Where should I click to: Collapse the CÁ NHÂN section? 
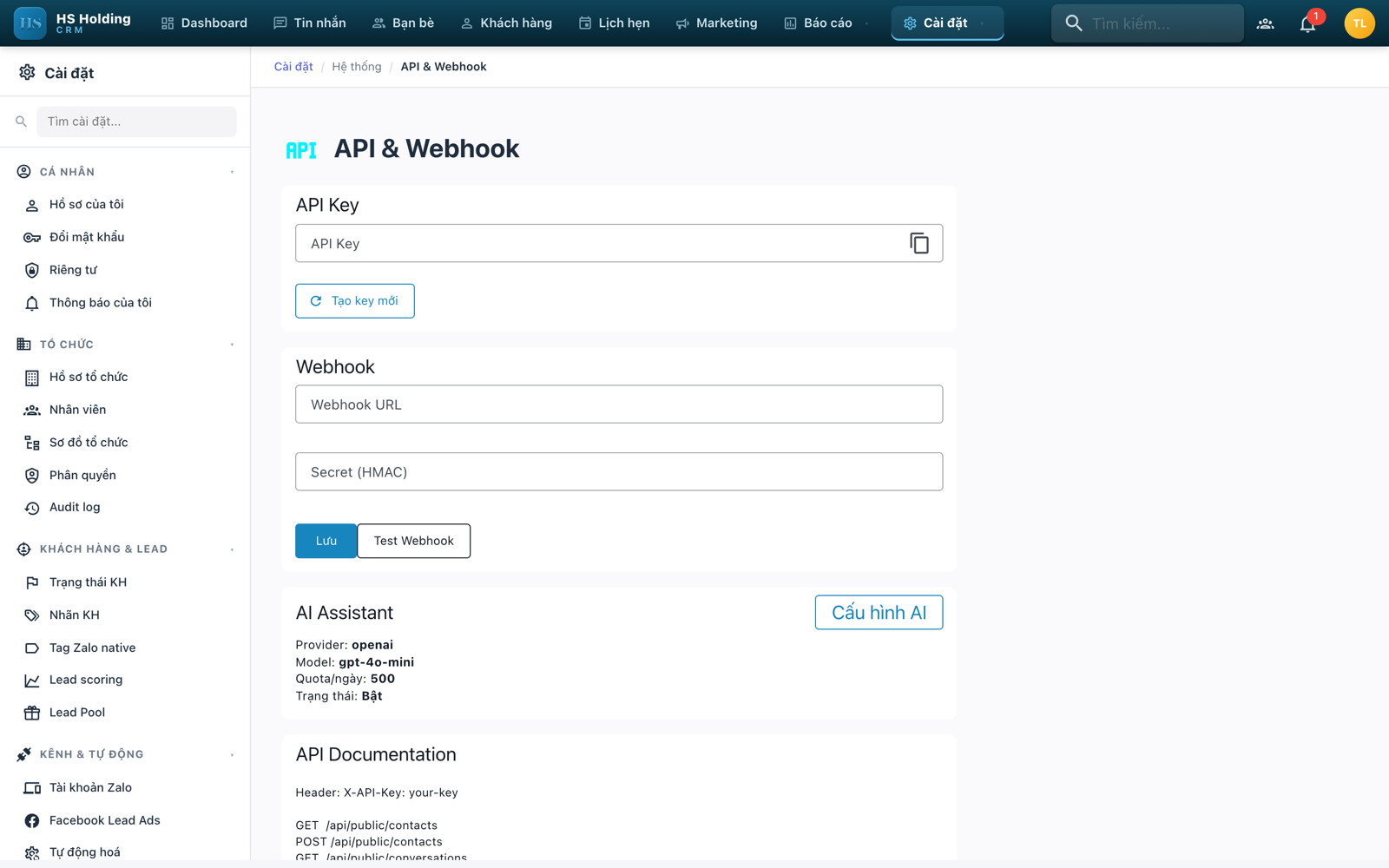232,172
